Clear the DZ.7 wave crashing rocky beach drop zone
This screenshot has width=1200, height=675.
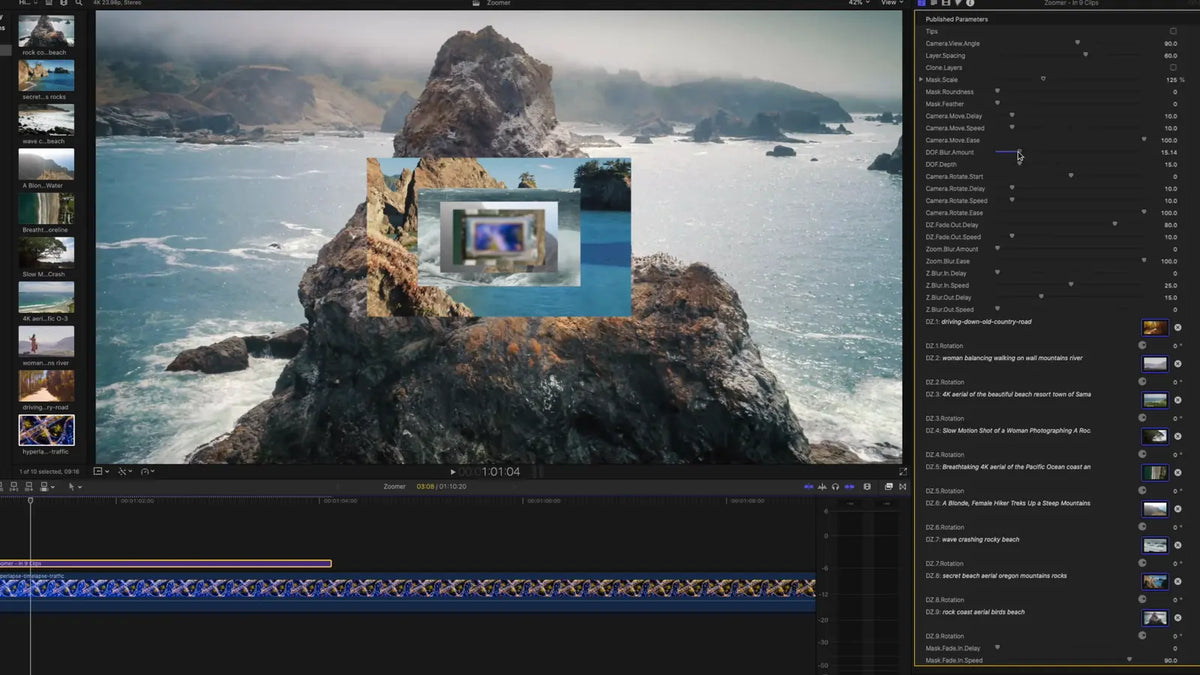coord(1177,545)
